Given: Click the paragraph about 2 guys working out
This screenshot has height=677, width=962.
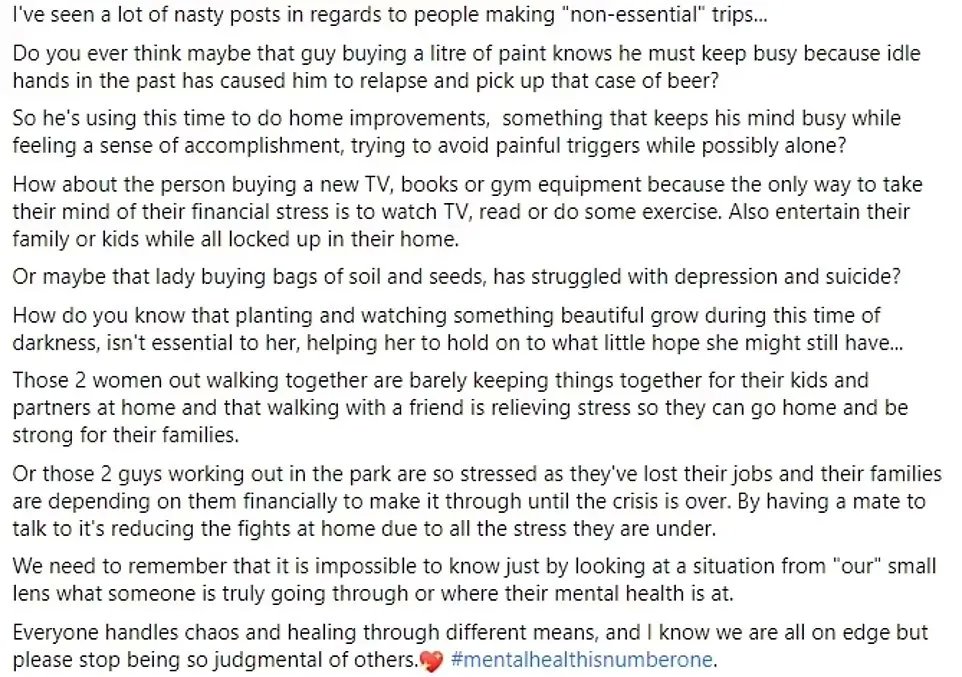Looking at the screenshot, I should (x=477, y=501).
